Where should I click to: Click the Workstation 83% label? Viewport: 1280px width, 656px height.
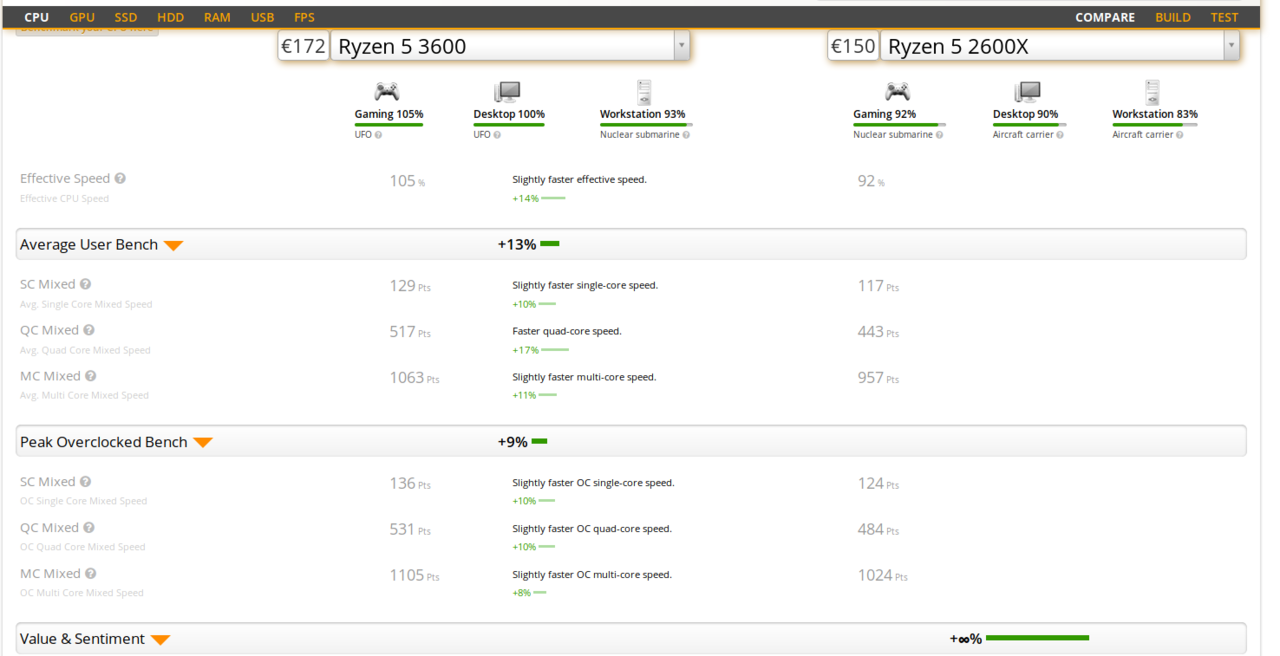click(x=1155, y=114)
